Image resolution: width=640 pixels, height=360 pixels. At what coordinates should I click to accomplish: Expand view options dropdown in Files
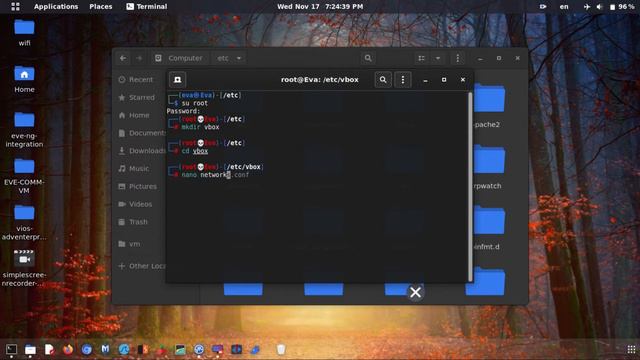(x=438, y=58)
